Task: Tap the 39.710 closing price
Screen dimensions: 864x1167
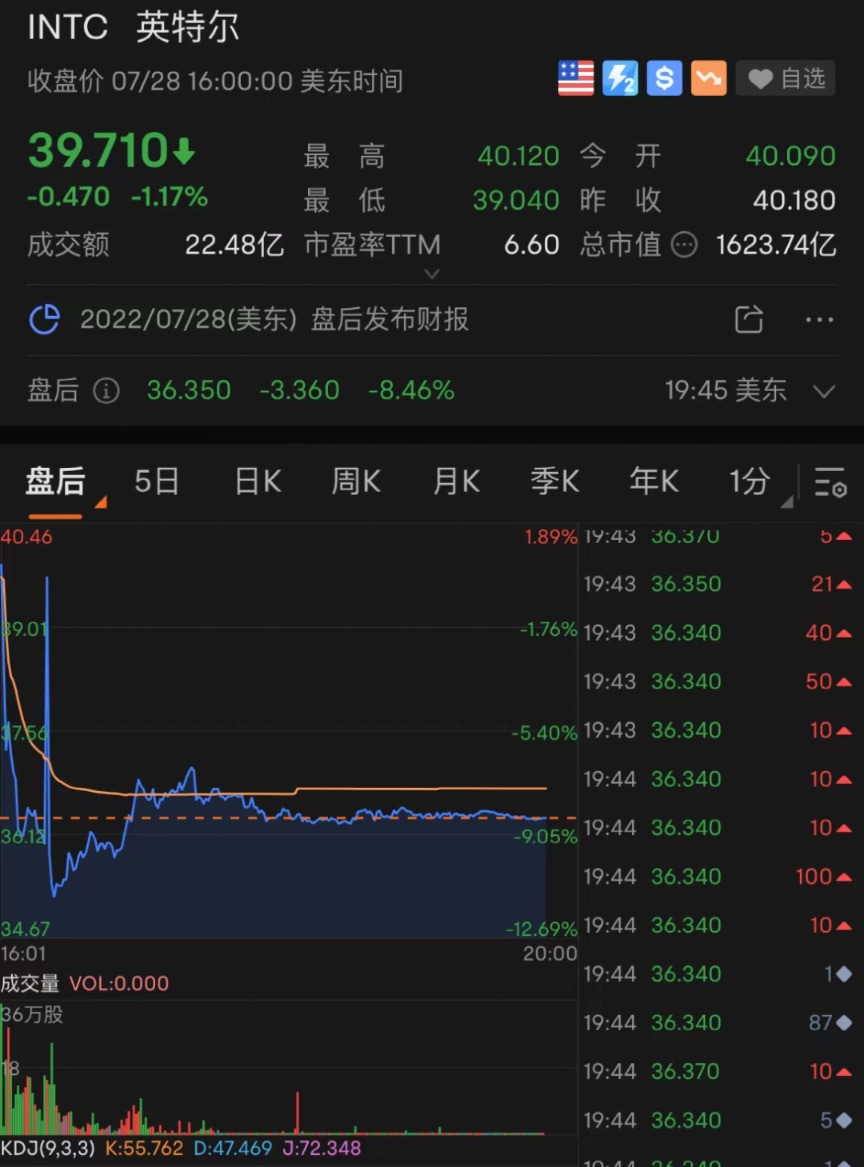Action: [99, 150]
